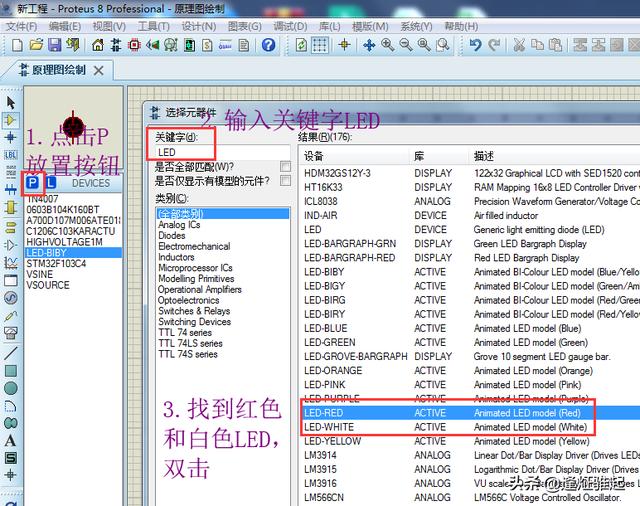Click the P pick devices button

tap(33, 182)
